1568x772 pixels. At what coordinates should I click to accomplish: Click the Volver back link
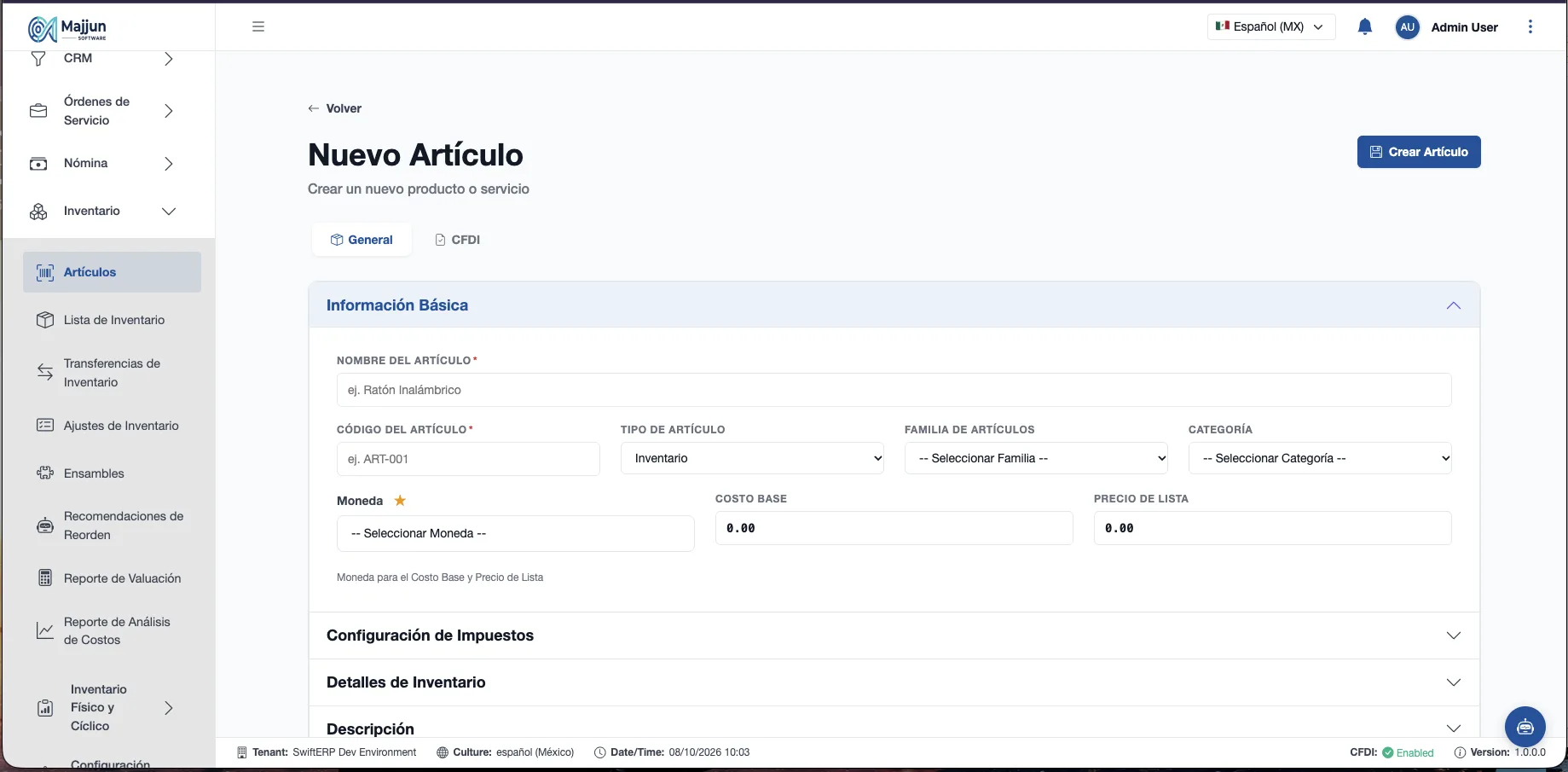coord(334,108)
